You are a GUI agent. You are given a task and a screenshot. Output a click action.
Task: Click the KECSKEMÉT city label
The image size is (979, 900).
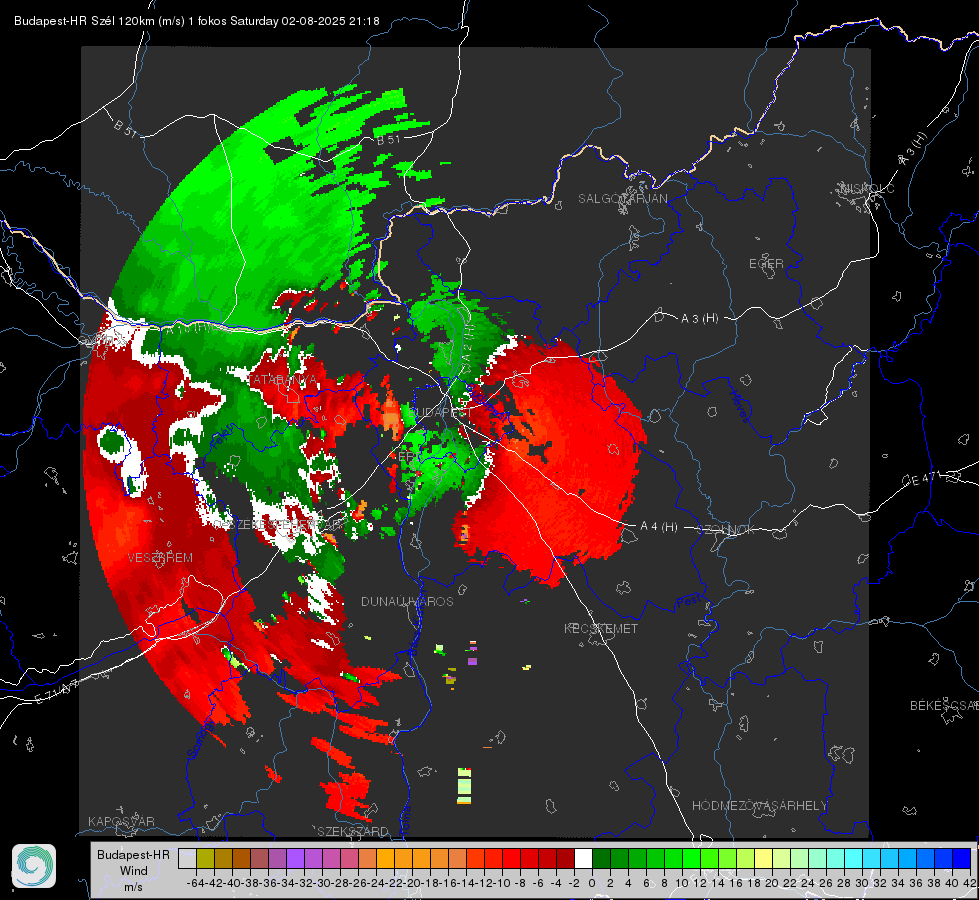click(601, 628)
